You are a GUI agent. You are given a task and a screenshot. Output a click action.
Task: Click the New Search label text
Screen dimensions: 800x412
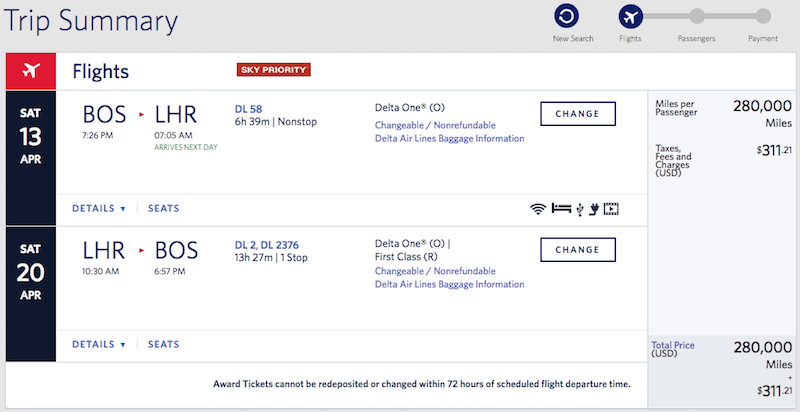573,39
